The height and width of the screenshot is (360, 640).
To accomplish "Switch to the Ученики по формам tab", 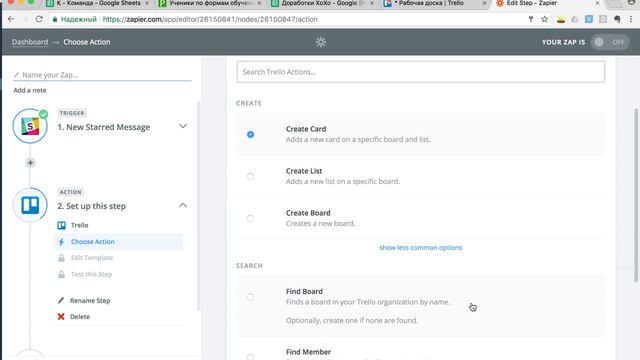I will (x=210, y=3).
